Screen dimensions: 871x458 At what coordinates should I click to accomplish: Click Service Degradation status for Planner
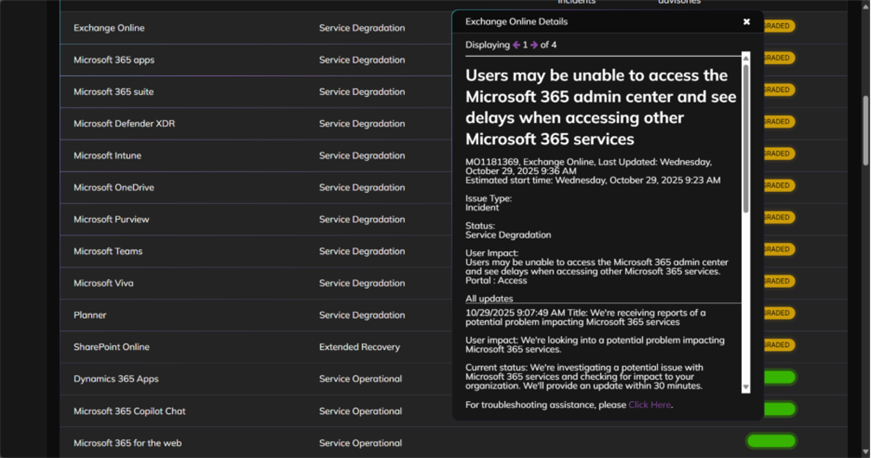pyautogui.click(x=362, y=315)
